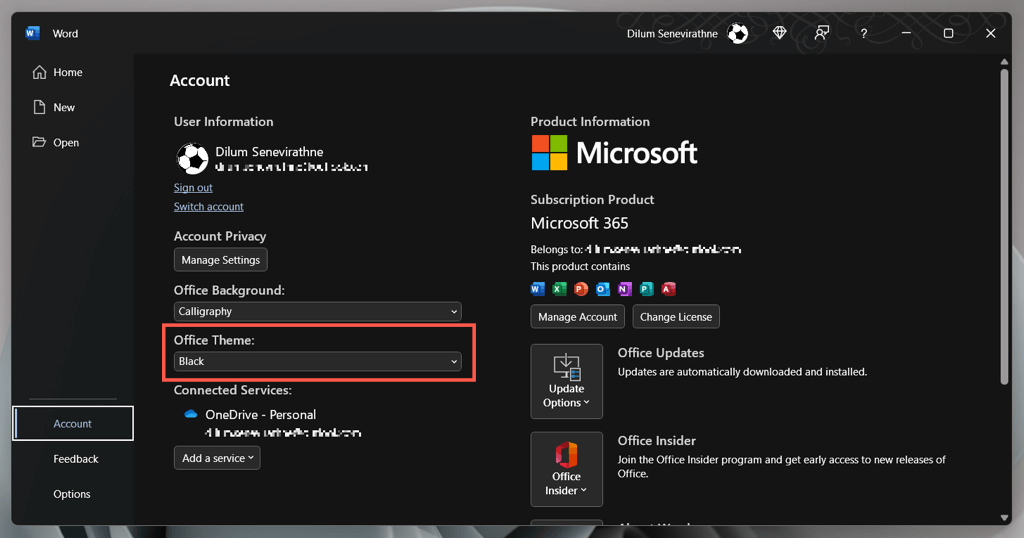
Task: Click the question mark help icon
Action: tap(864, 34)
